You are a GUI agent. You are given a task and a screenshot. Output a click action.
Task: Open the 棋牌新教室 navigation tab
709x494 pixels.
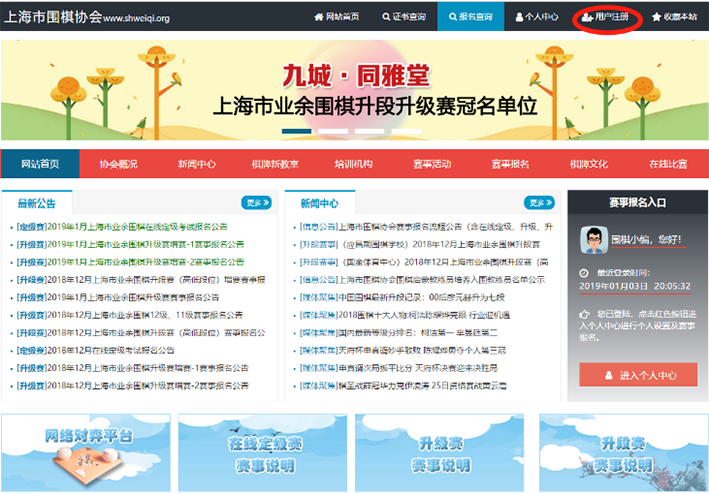pyautogui.click(x=274, y=163)
